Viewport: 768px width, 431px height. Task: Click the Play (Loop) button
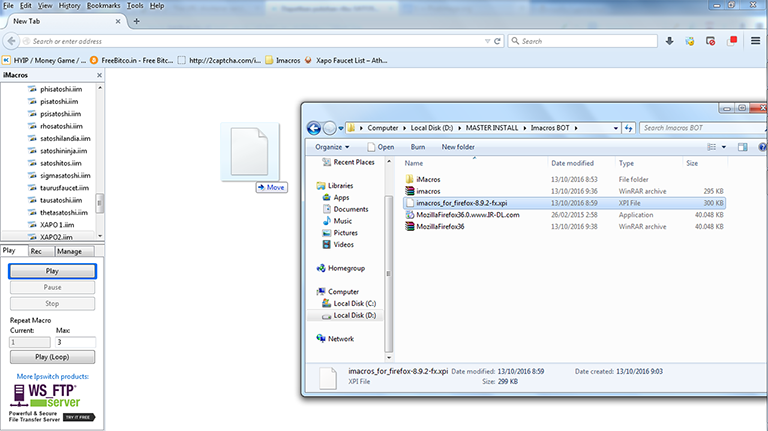(52, 357)
